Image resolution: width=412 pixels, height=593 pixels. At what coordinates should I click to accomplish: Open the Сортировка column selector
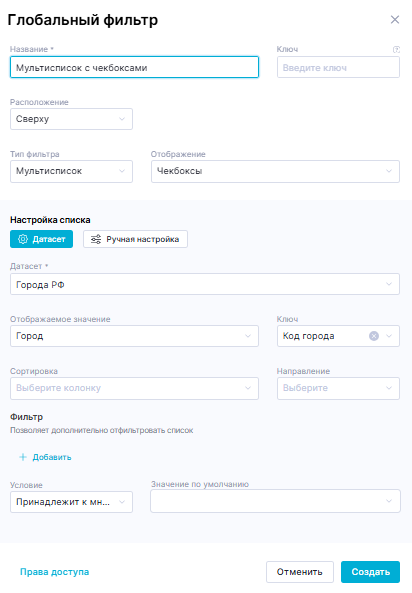point(134,388)
